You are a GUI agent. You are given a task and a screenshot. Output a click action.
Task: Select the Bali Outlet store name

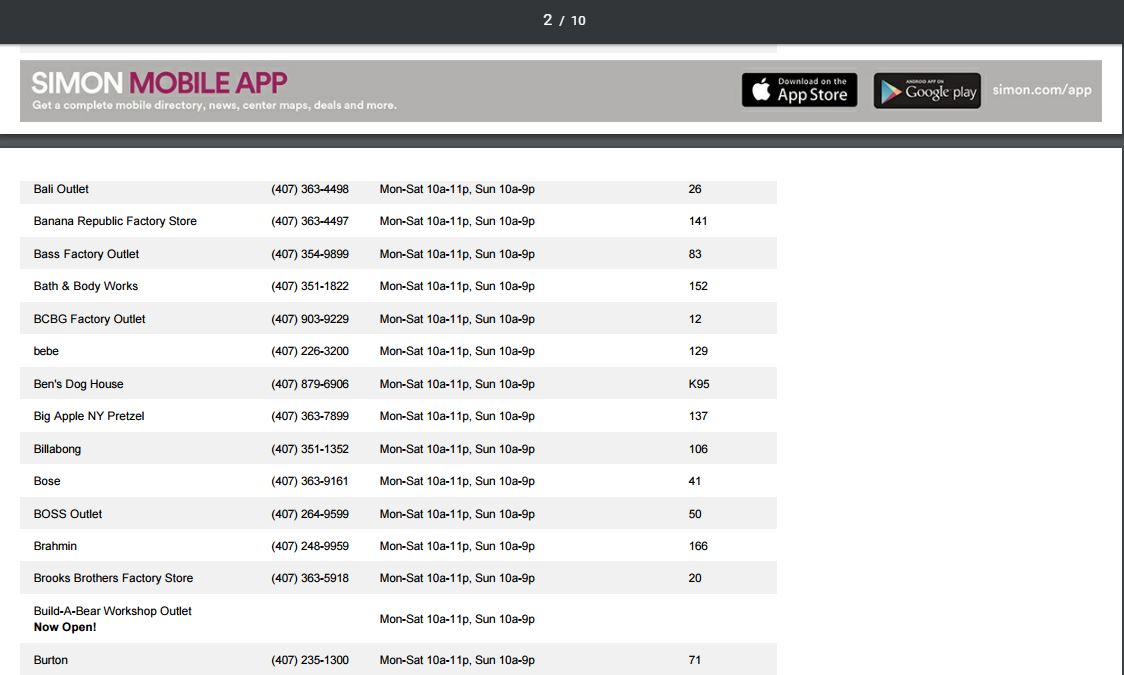pyautogui.click(x=61, y=189)
